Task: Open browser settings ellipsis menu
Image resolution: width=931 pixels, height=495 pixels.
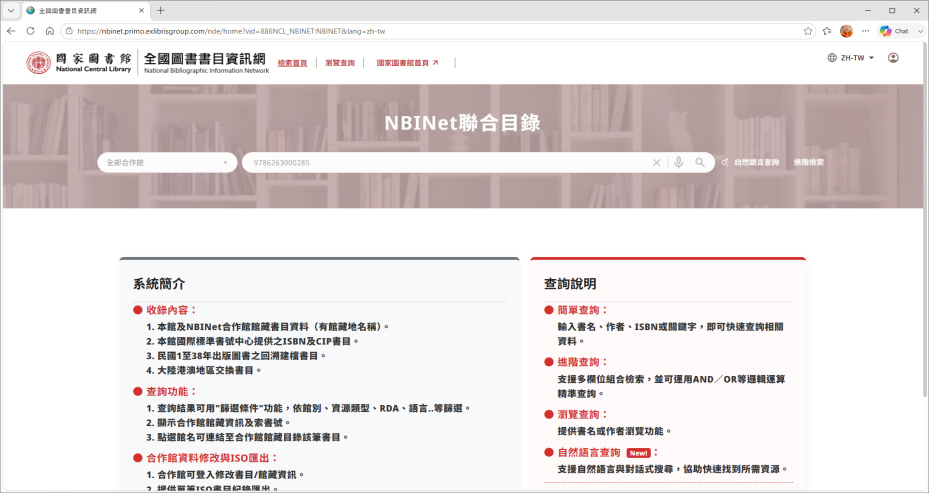Action: 866,31
